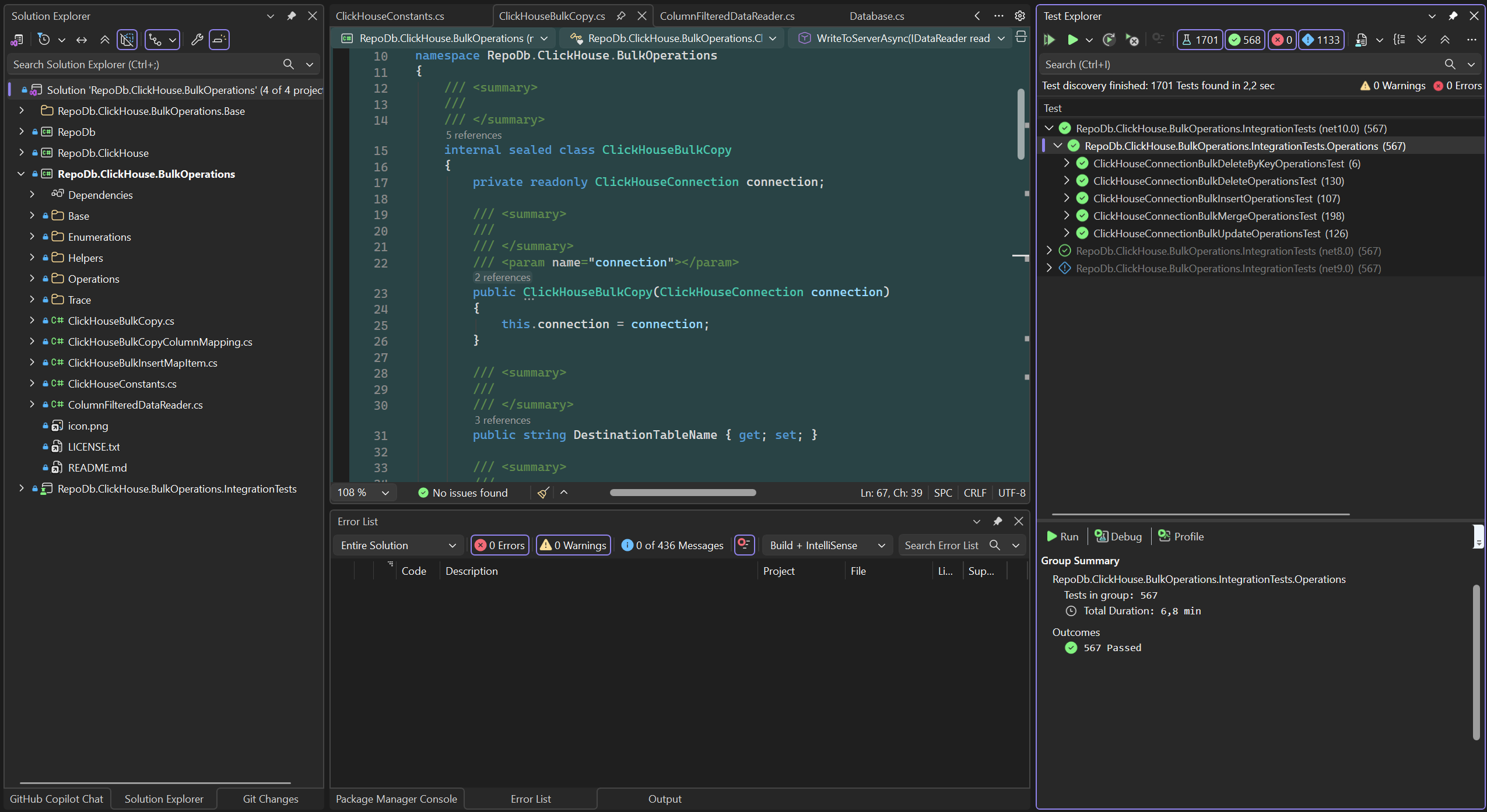
Task: Expand the Operations folder in Solution Explorer
Action: [x=32, y=279]
